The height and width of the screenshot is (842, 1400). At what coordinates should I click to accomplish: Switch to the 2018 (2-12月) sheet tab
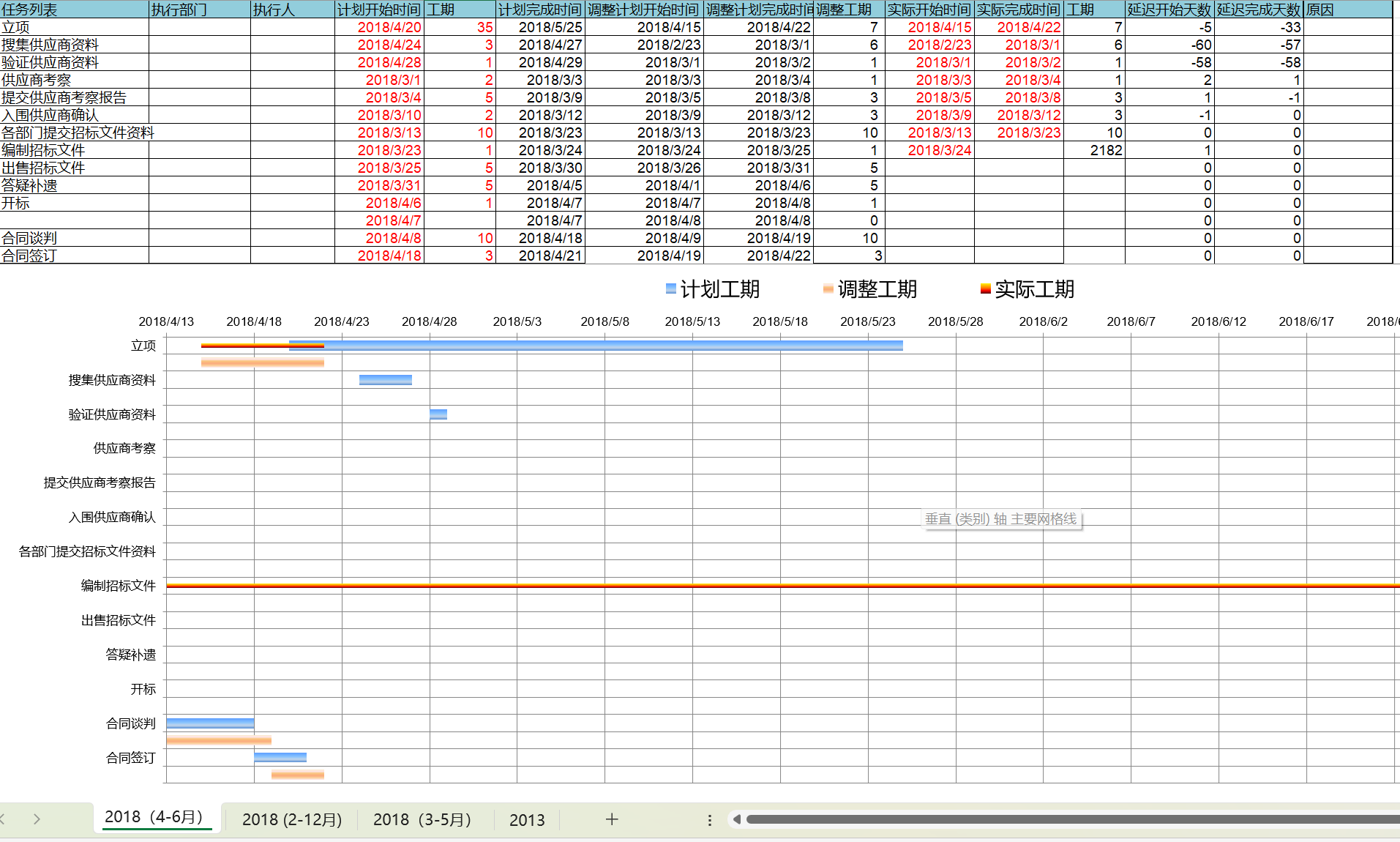292,819
